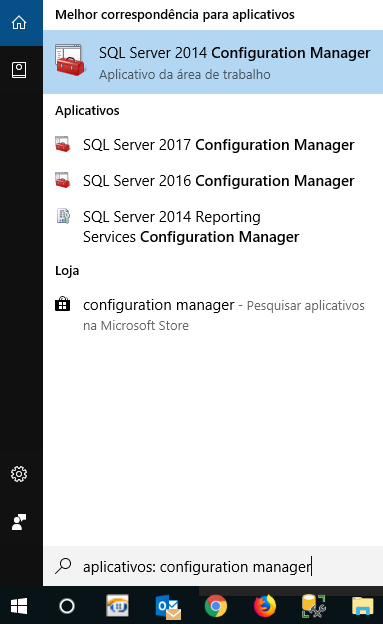The height and width of the screenshot is (624, 383).
Task: Open the Feedback person icon
Action: 19,522
